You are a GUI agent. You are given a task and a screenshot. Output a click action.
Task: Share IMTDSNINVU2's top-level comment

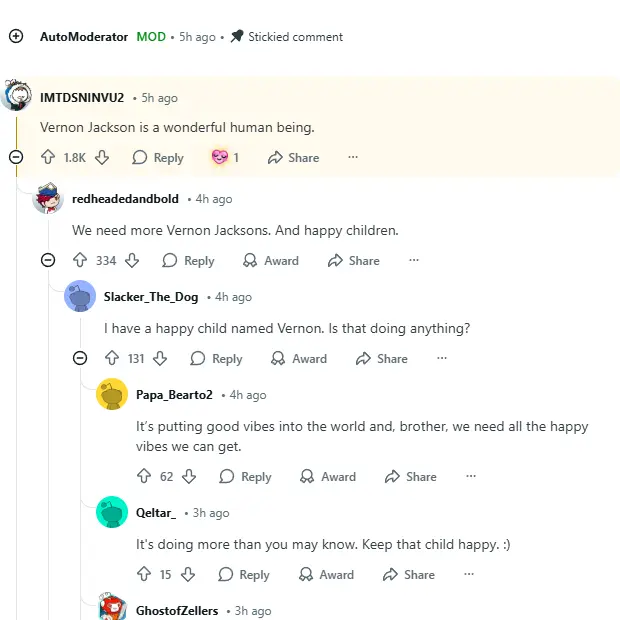(293, 158)
